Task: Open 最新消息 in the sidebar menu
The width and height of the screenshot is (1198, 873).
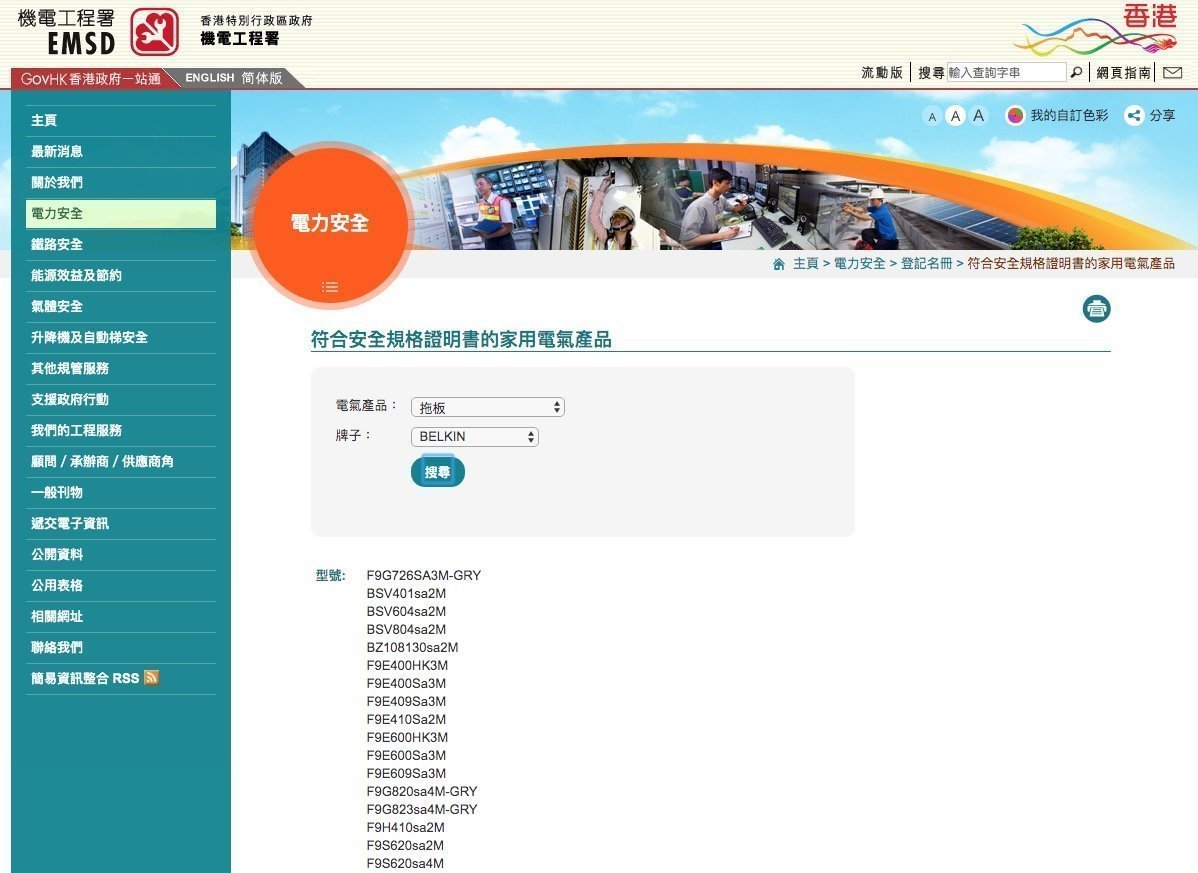Action: click(x=121, y=152)
